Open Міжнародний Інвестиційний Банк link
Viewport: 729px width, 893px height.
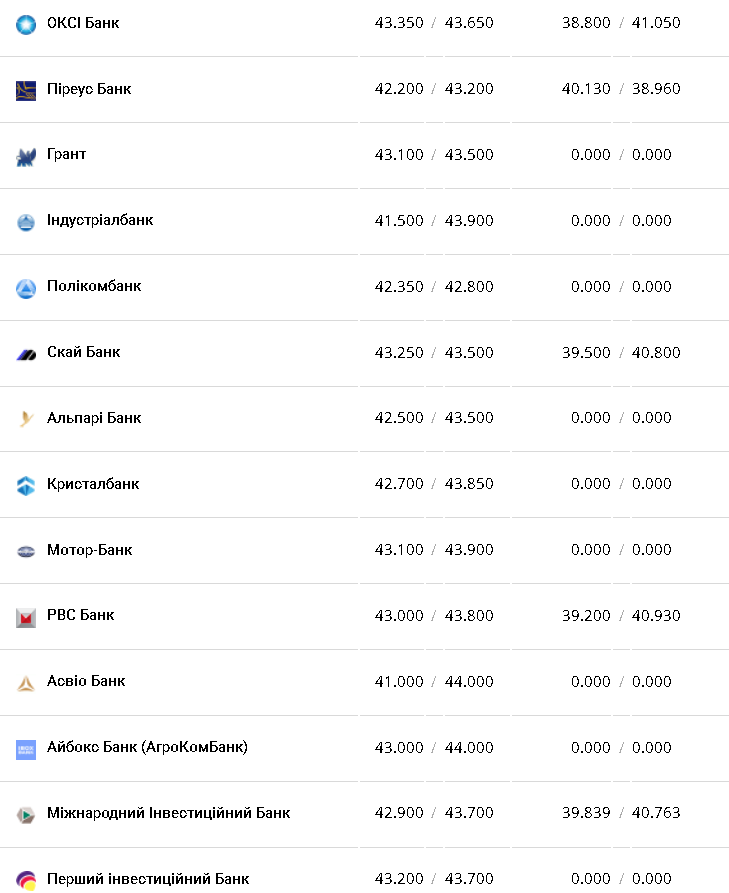pos(168,813)
